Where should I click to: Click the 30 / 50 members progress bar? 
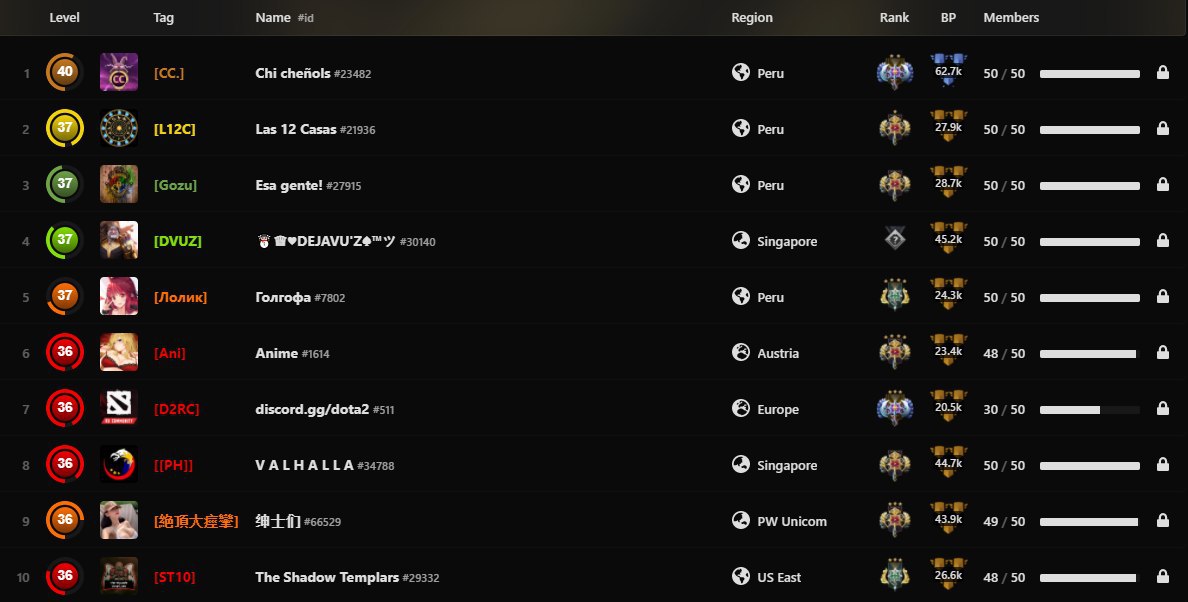point(1089,409)
